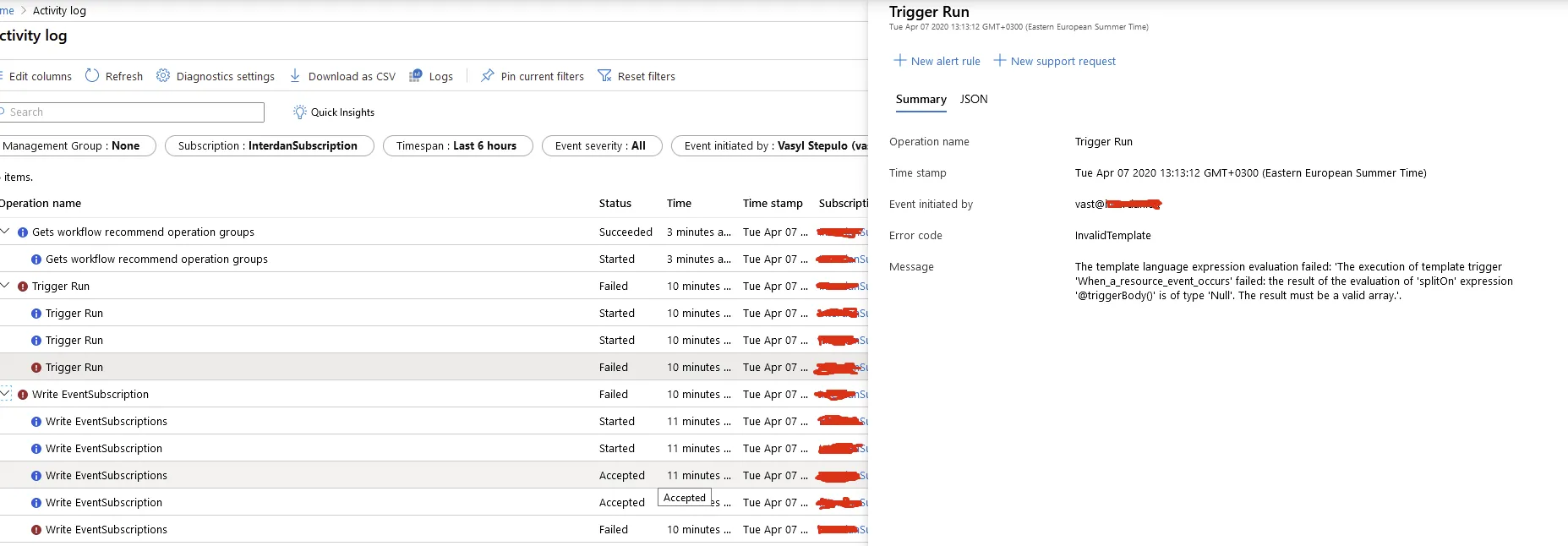Sort by the Status column header
1568x546 pixels.
click(x=615, y=204)
